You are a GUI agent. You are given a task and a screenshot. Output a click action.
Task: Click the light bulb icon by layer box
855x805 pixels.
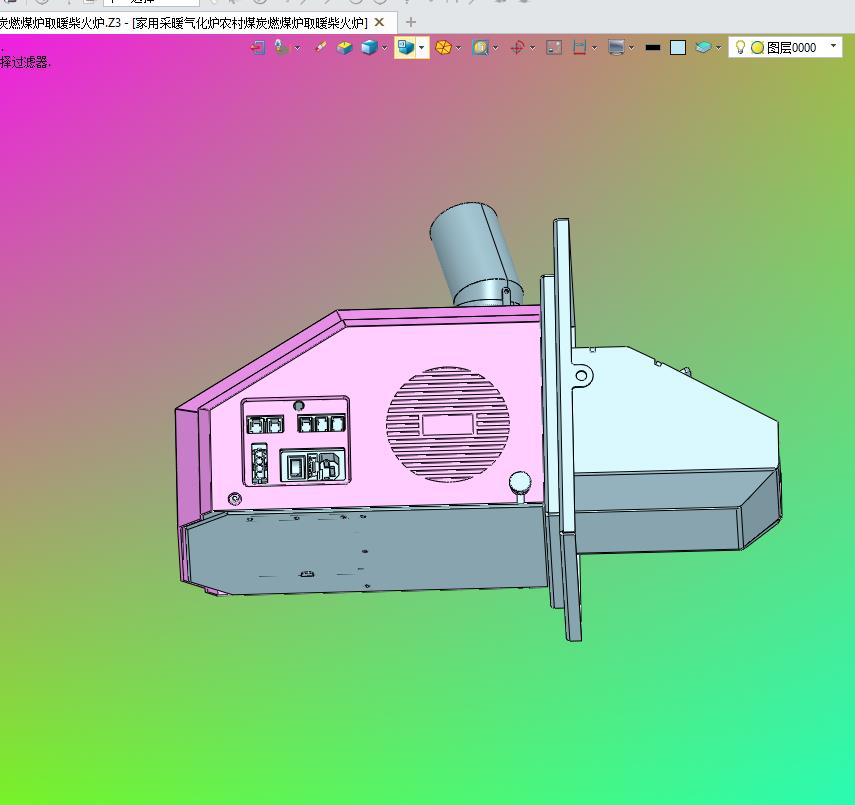click(740, 47)
